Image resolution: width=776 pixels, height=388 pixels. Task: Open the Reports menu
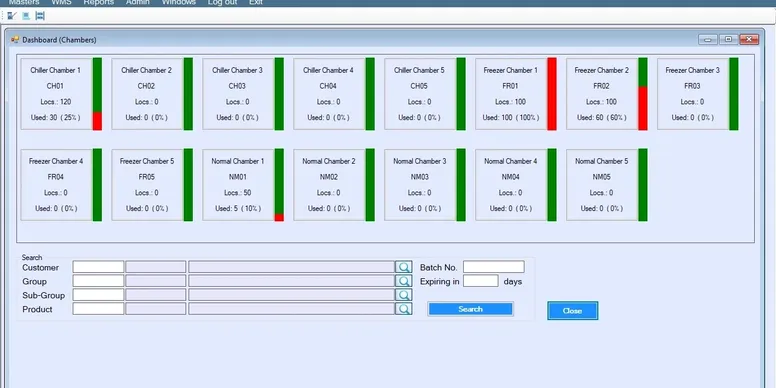(98, 2)
